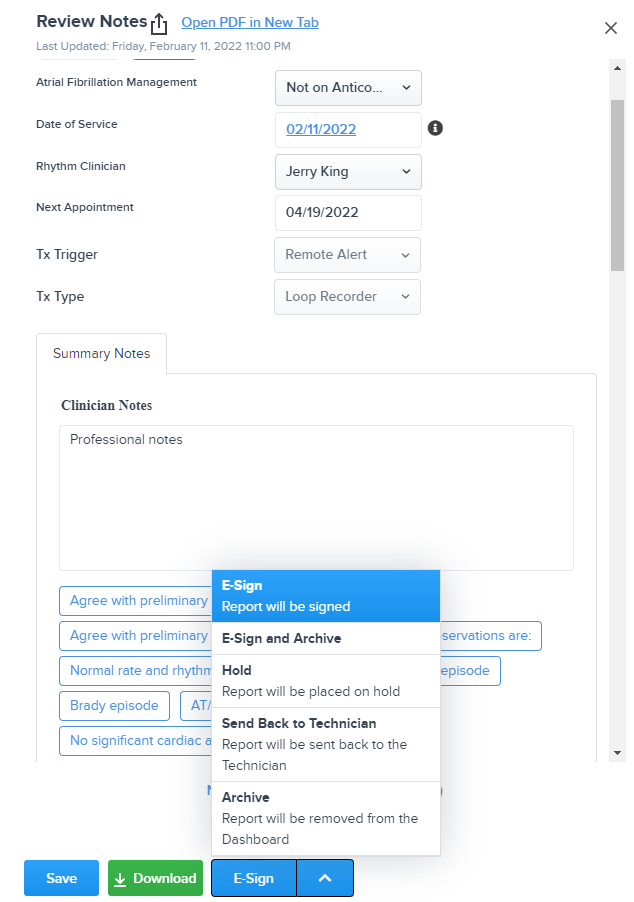Open the Atrial Fibrillation Management dropdown

tap(347, 88)
